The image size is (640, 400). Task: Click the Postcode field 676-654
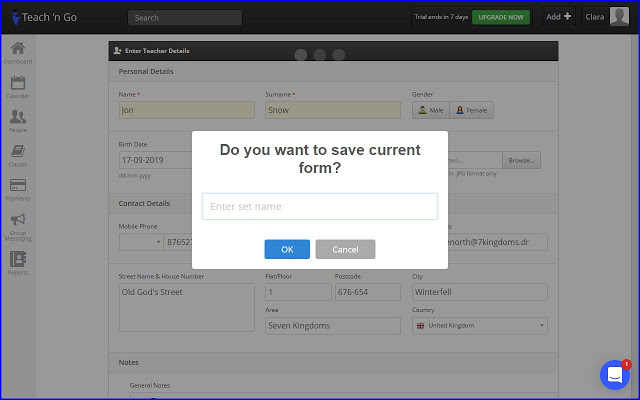coord(368,292)
